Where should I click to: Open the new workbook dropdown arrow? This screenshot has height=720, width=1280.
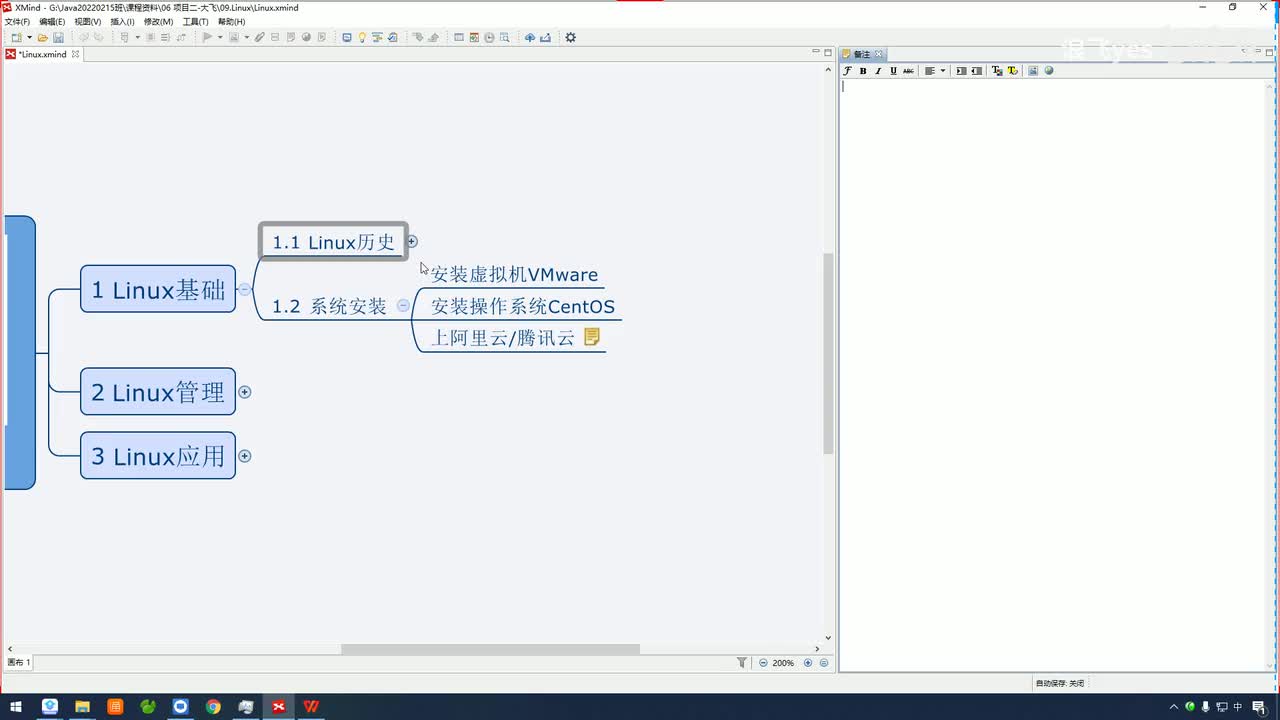pos(29,38)
